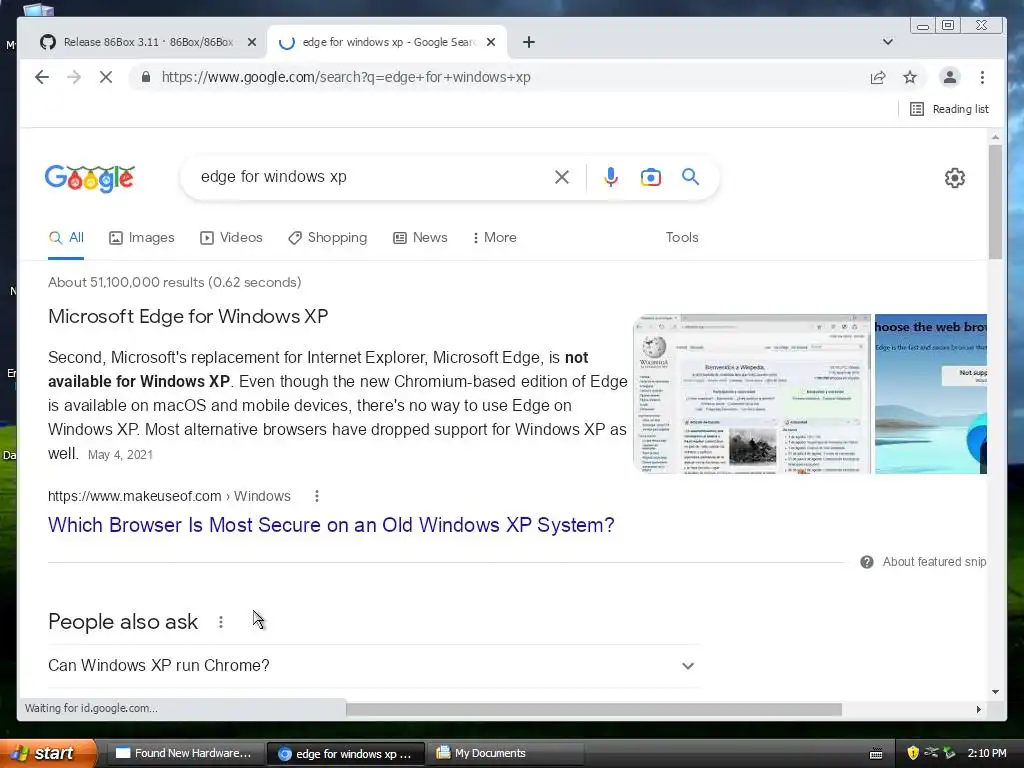Image resolution: width=1024 pixels, height=768 pixels.
Task: Click the 'Microsoft Edge for Windows XP' heading
Action: 188,317
